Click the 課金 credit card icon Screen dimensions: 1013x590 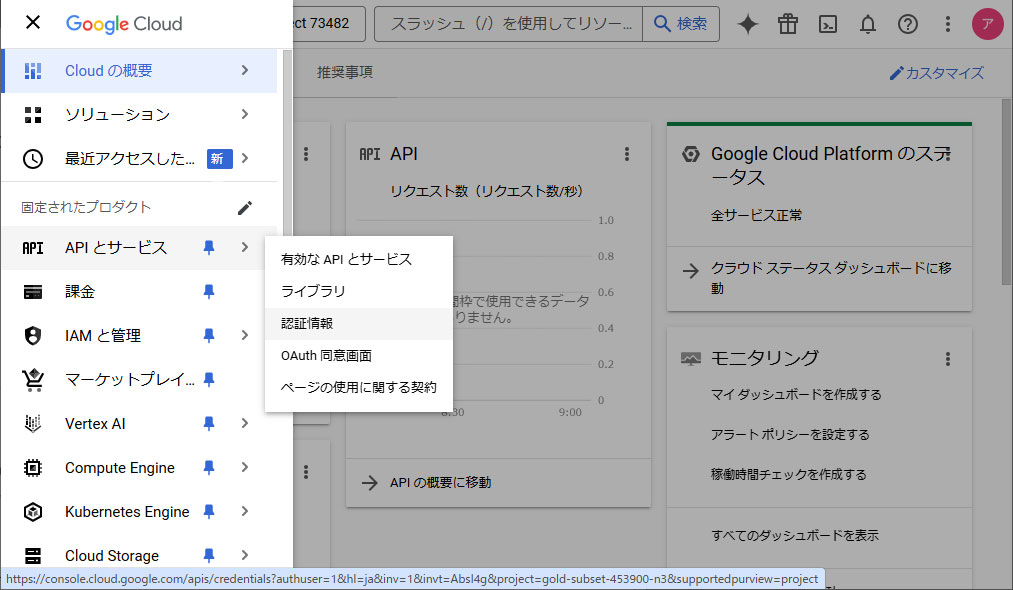pos(32,292)
